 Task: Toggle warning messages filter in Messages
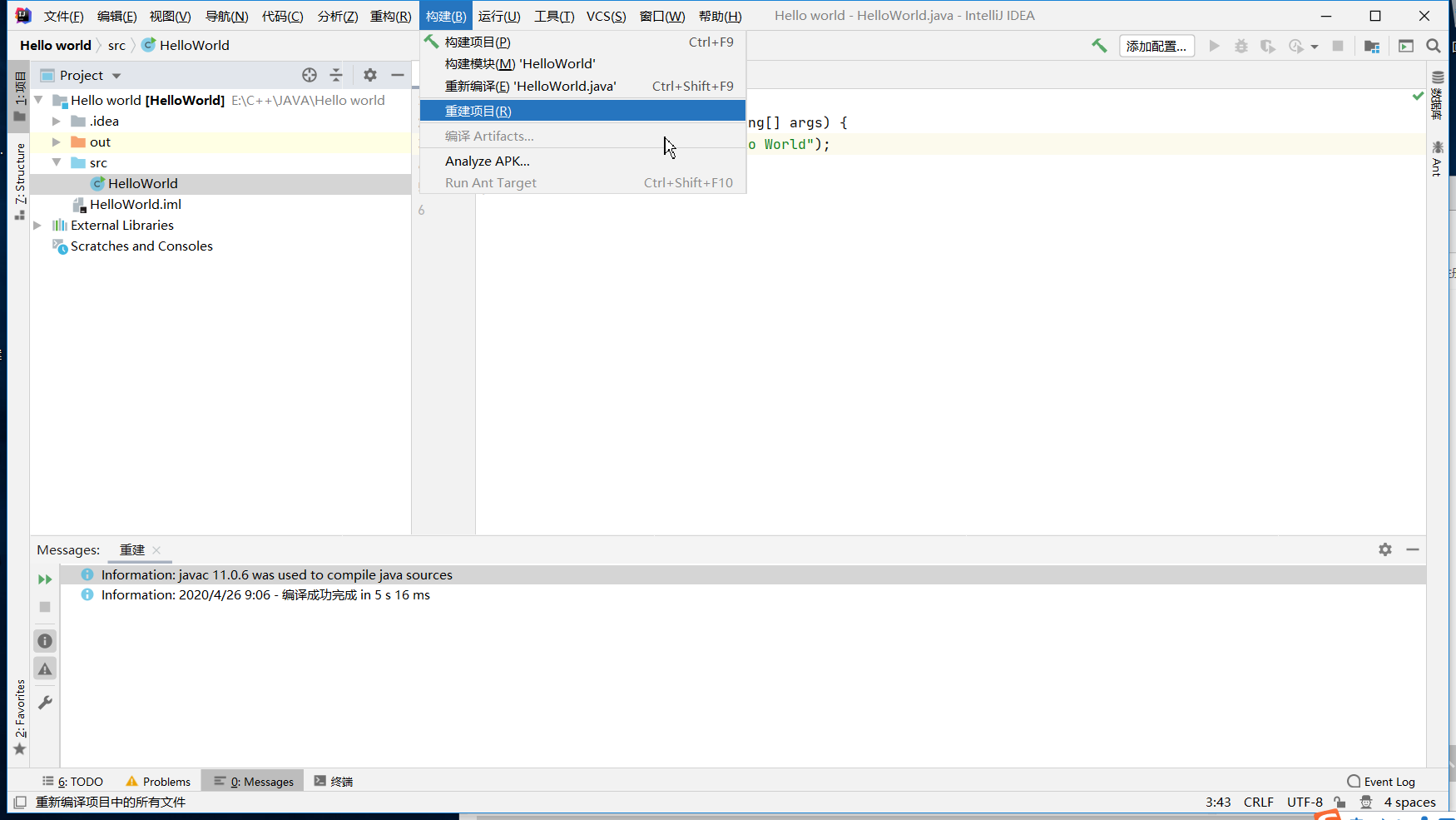[45, 668]
